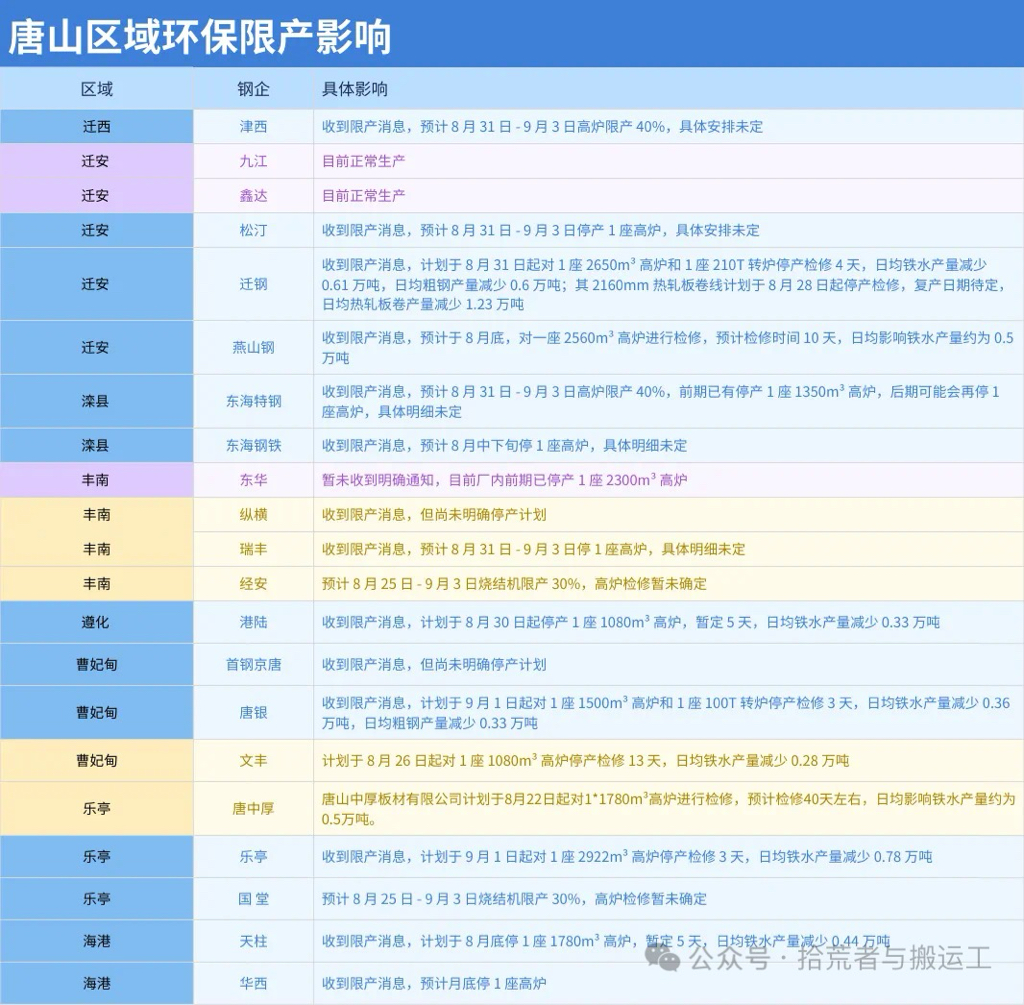Click the 迁安 region cell in 松汀 row

point(97,231)
